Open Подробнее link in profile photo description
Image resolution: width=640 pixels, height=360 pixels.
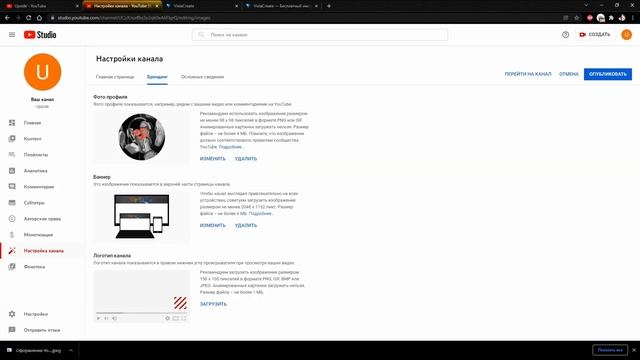[231, 147]
